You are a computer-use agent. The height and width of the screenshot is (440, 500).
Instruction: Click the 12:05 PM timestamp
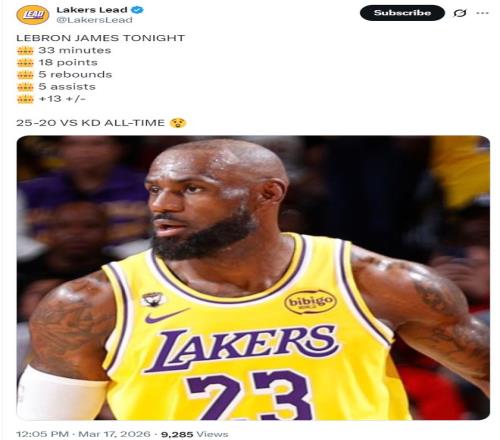pos(42,434)
